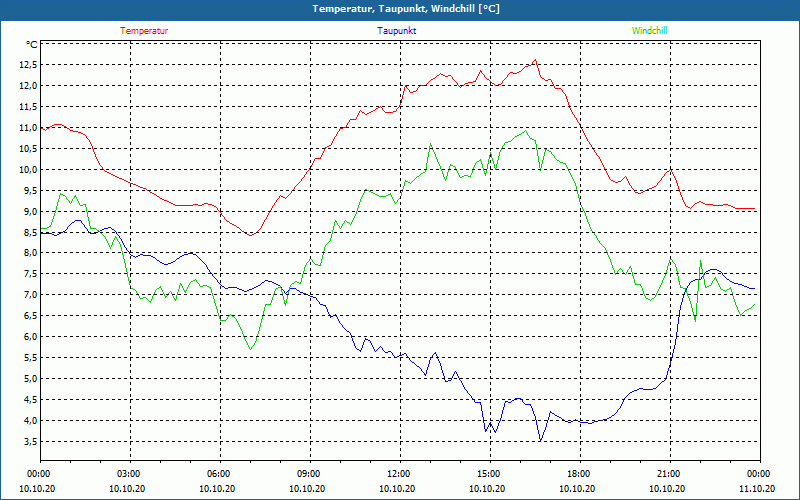Image resolution: width=800 pixels, height=500 pixels.
Task: Click the 15:00 time label
Action: point(487,474)
